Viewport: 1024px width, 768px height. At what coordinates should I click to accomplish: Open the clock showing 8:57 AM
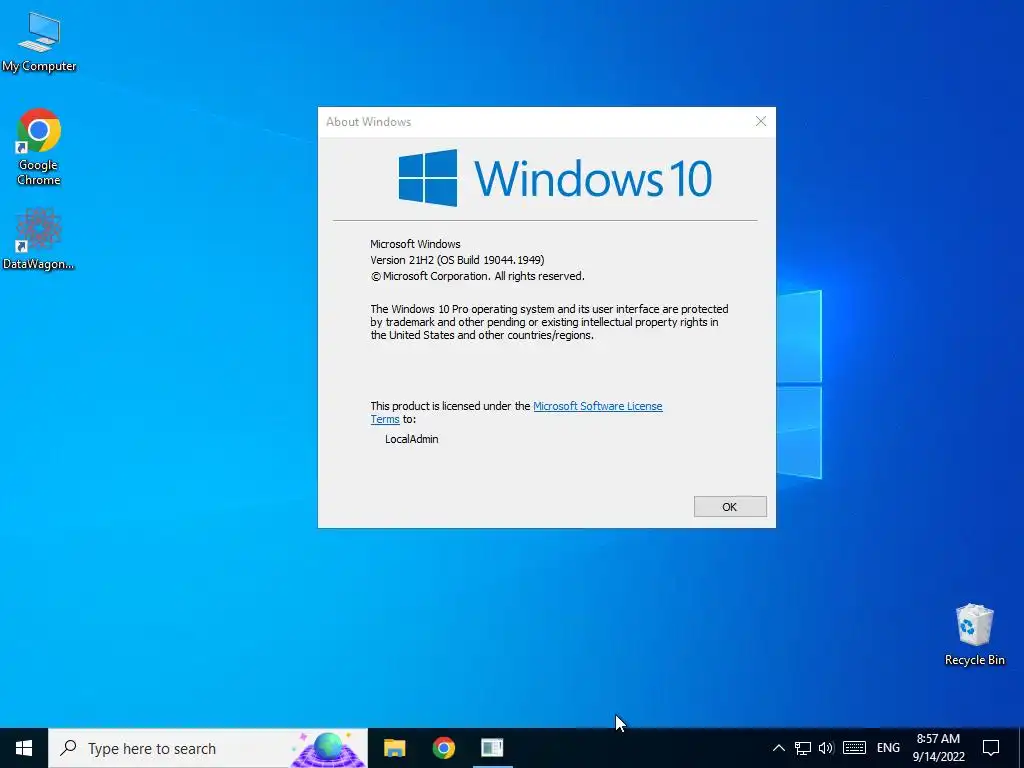[x=938, y=748]
